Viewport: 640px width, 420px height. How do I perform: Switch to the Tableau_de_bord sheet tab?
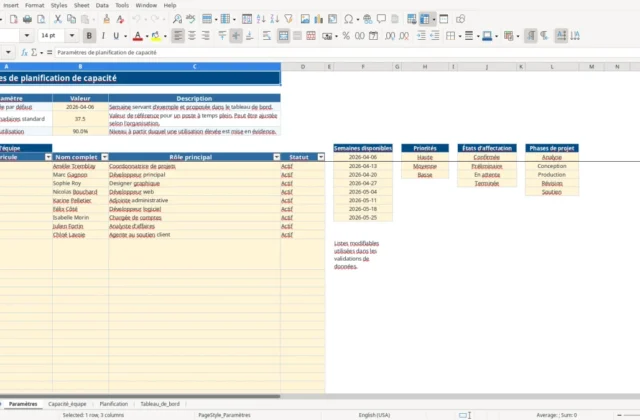(160, 404)
